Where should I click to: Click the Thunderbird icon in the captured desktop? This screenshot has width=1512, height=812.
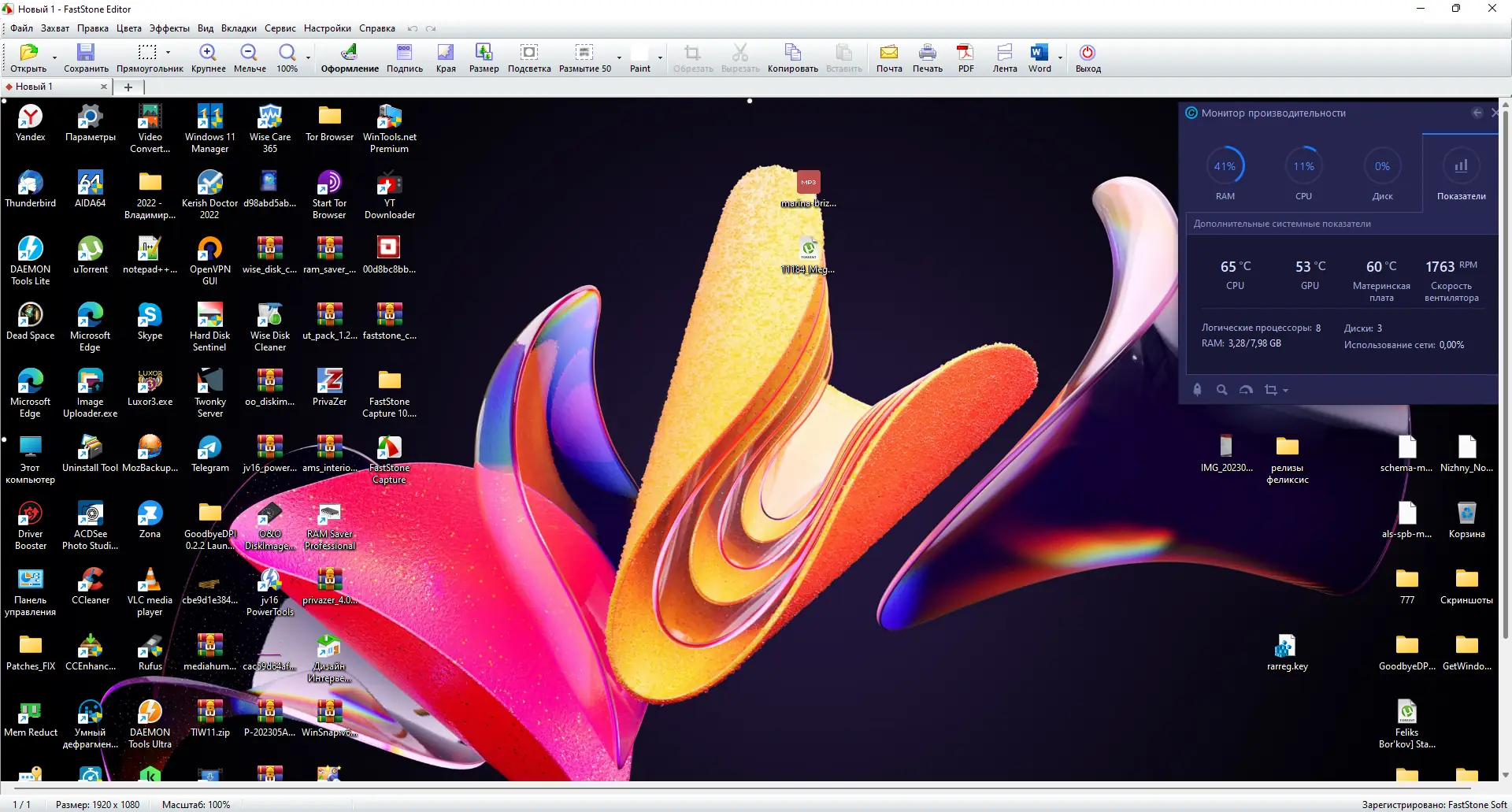(30, 189)
